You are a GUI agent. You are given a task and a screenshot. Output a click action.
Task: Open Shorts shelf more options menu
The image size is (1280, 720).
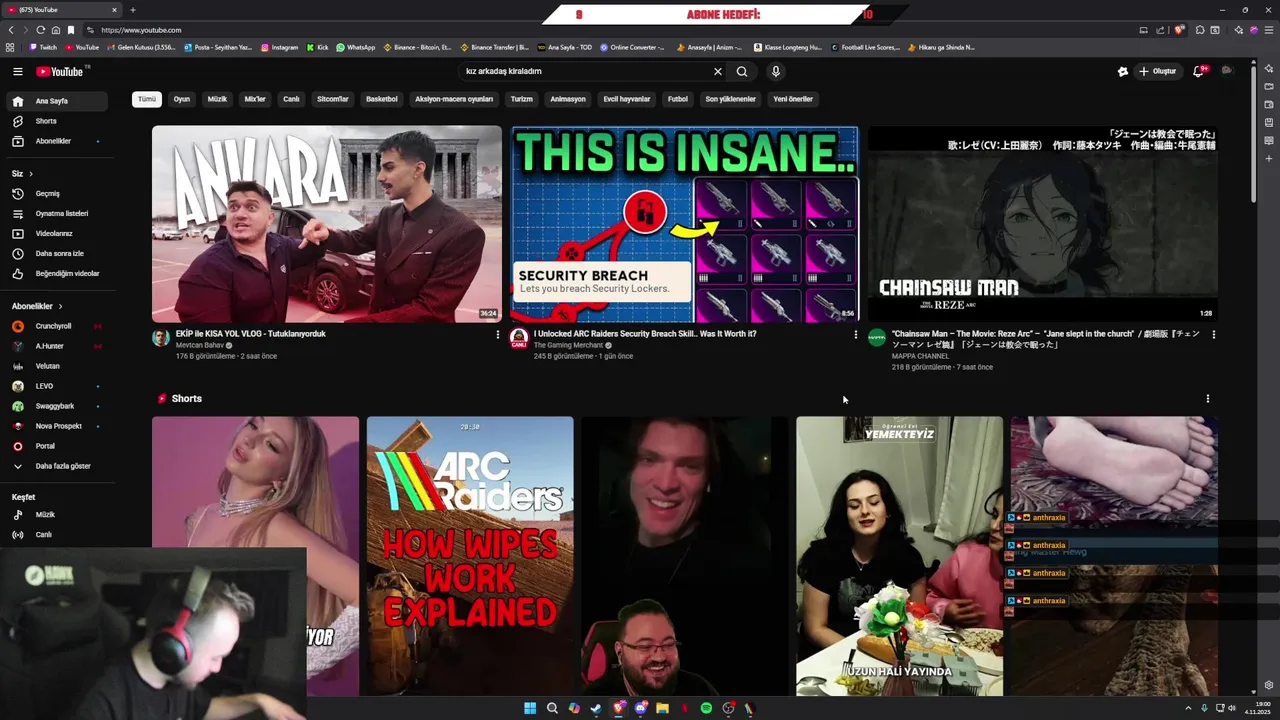[1207, 399]
